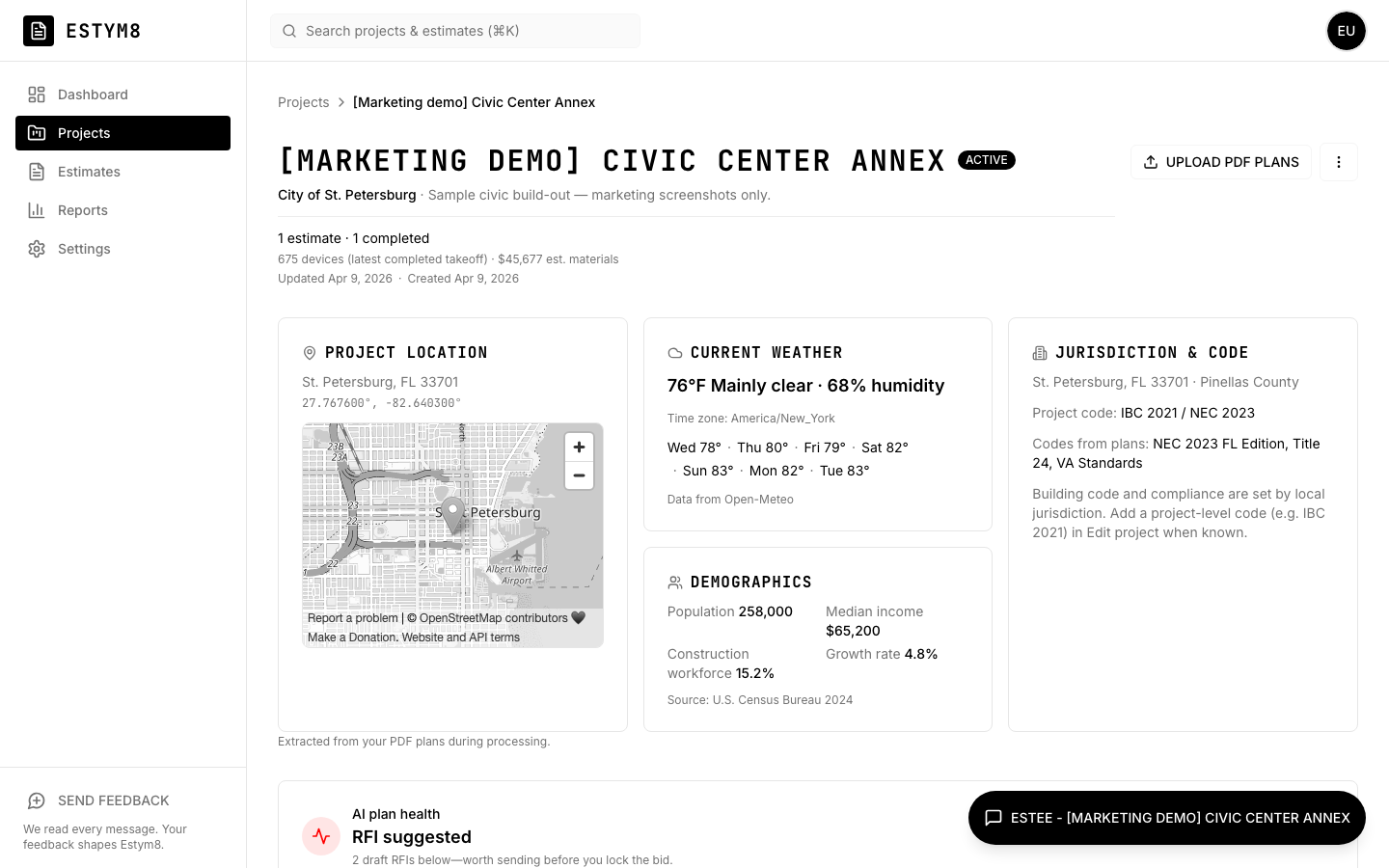Click the UPLOAD PDF PLANS button
Image resolution: width=1389 pixels, height=868 pixels.
1221,162
